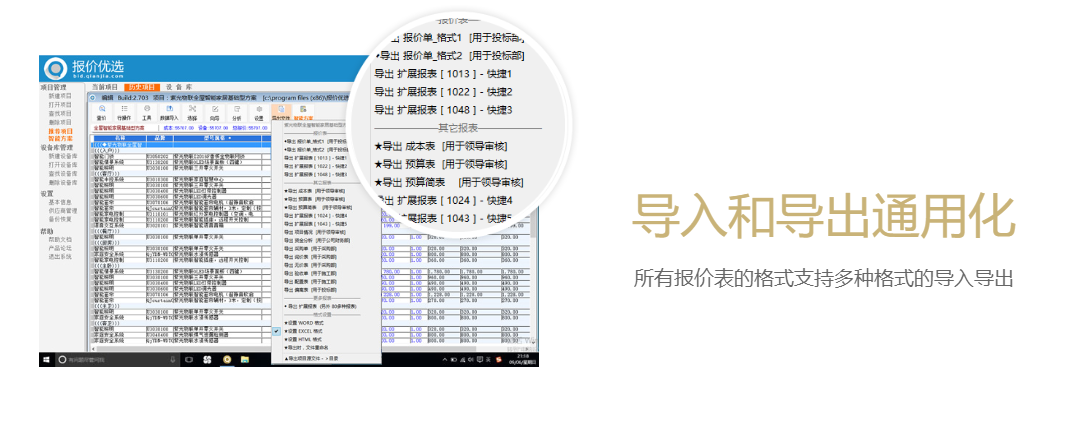Enable the 设置 WORD 格式 option
This screenshot has height=422, width=1071.
(305, 322)
